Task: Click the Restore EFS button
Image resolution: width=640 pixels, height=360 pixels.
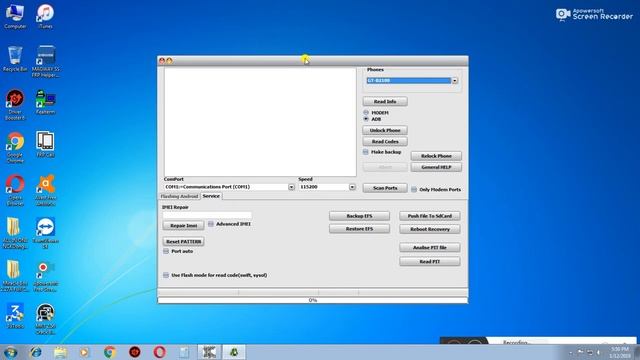Action: coord(359,229)
